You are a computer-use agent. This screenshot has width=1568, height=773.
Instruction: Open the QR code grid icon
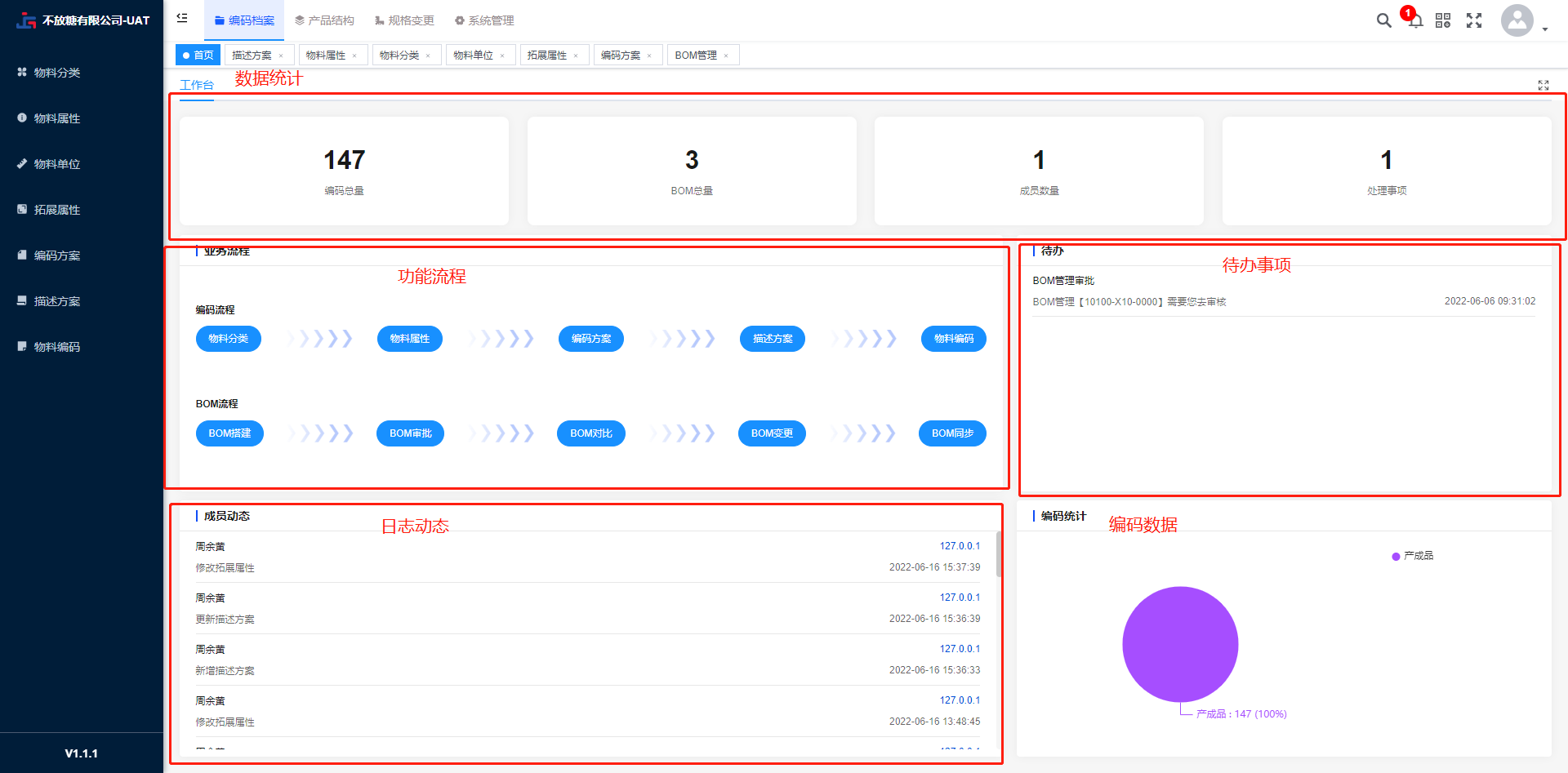[1443, 20]
